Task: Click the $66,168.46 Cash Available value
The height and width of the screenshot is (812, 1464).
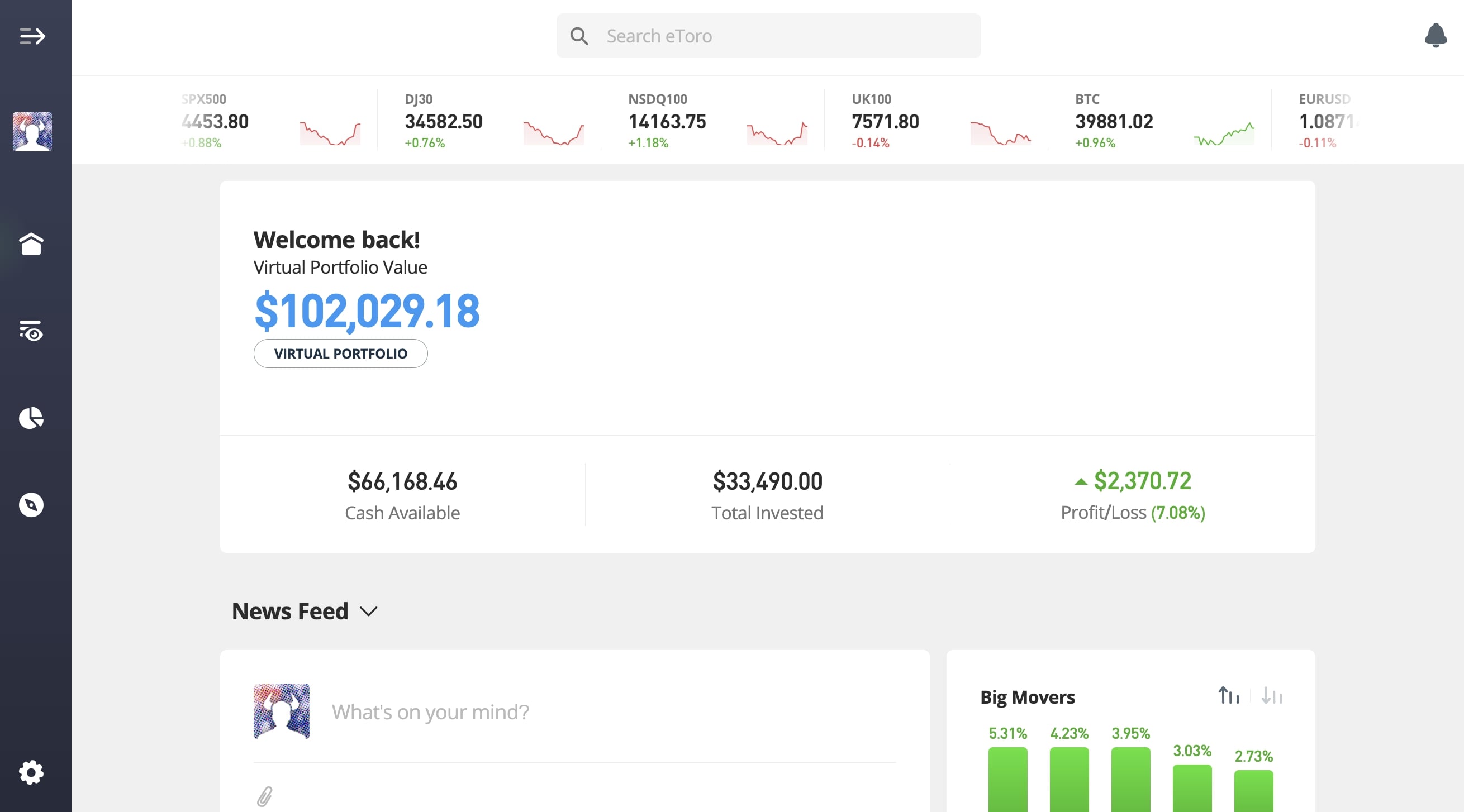Action: pos(402,481)
